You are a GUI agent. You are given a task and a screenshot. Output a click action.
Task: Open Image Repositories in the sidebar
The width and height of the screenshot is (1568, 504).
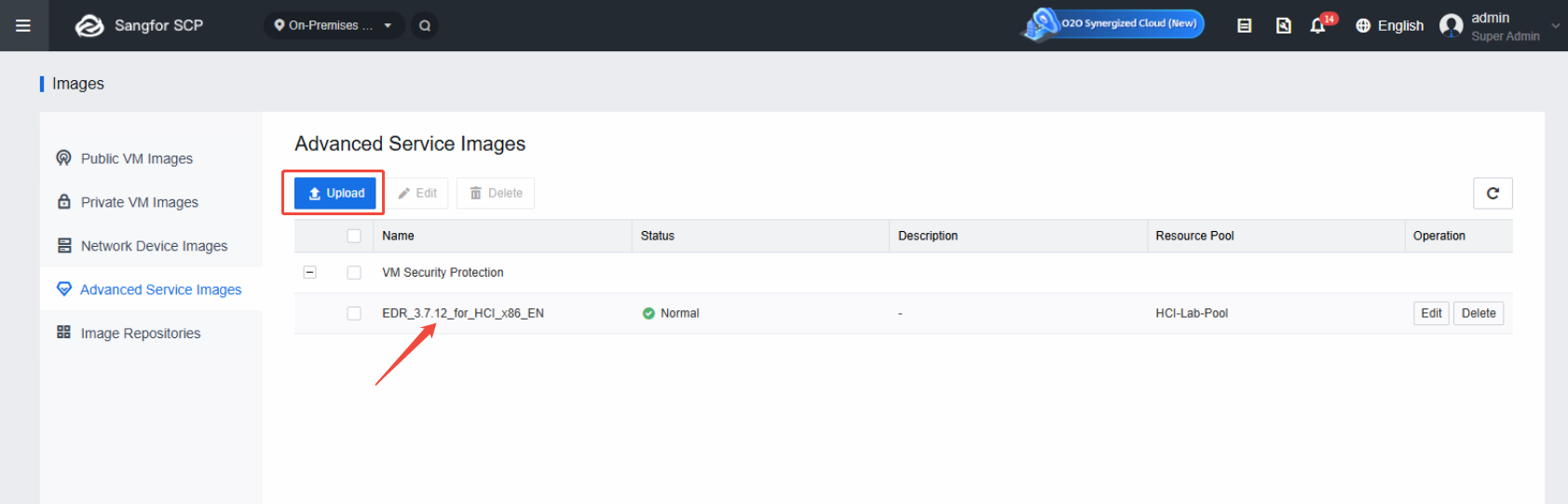click(141, 334)
